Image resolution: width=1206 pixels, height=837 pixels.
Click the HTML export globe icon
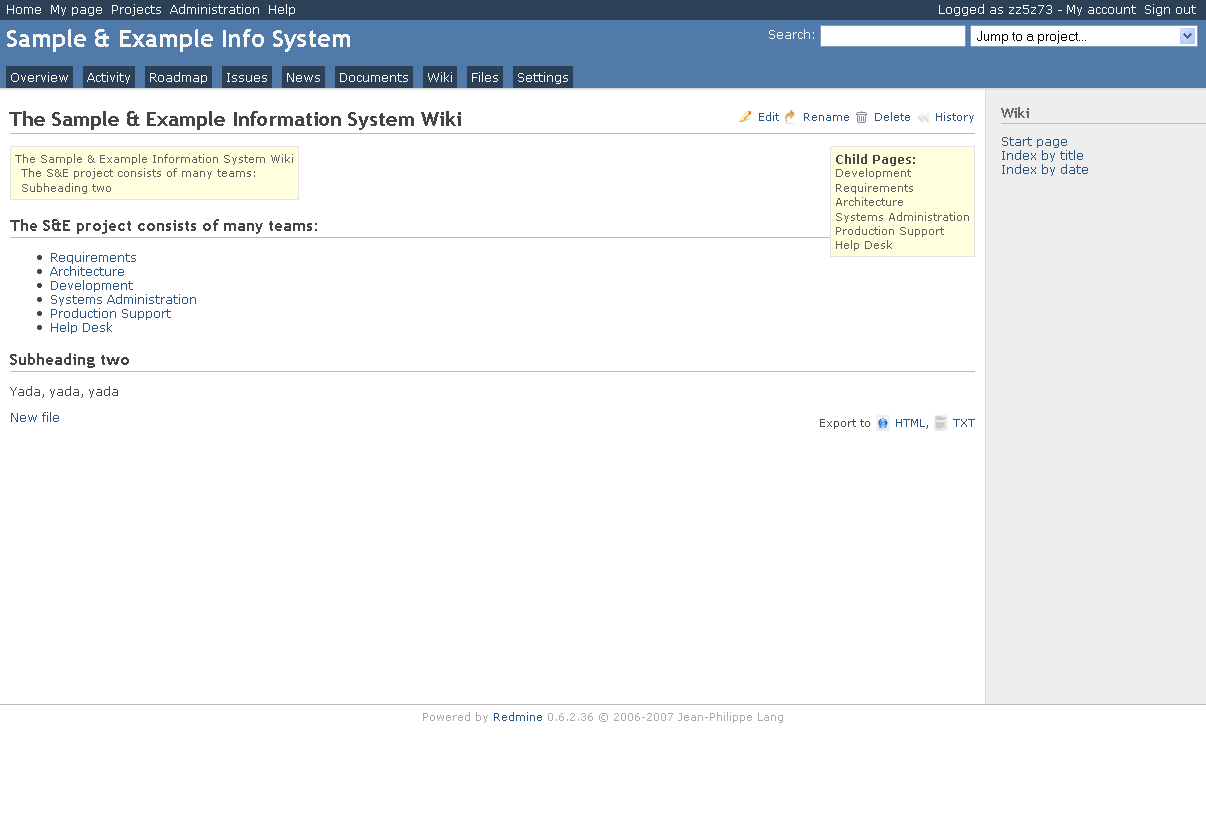pyautogui.click(x=883, y=423)
